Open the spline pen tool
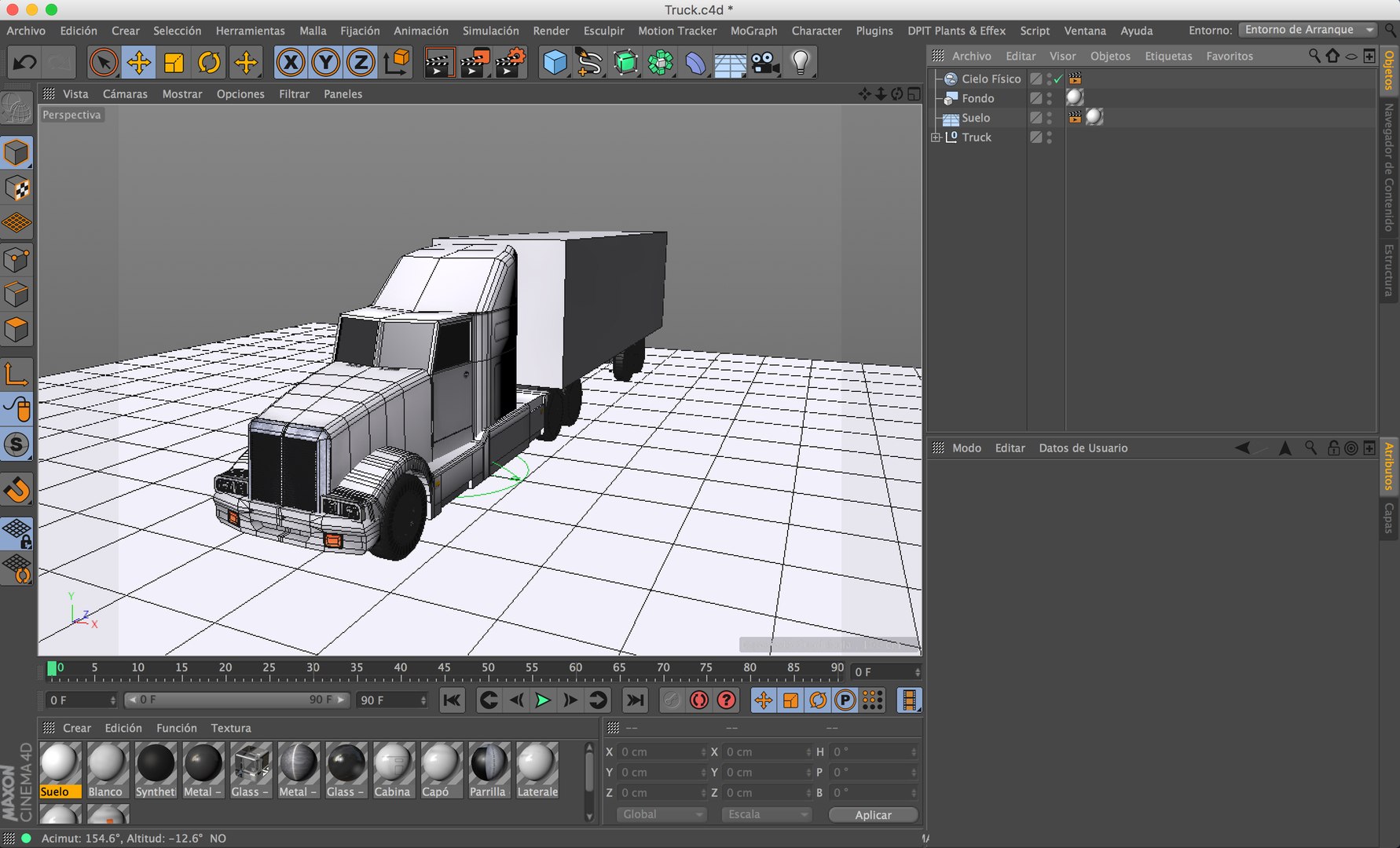The height and width of the screenshot is (848, 1400). 589,62
